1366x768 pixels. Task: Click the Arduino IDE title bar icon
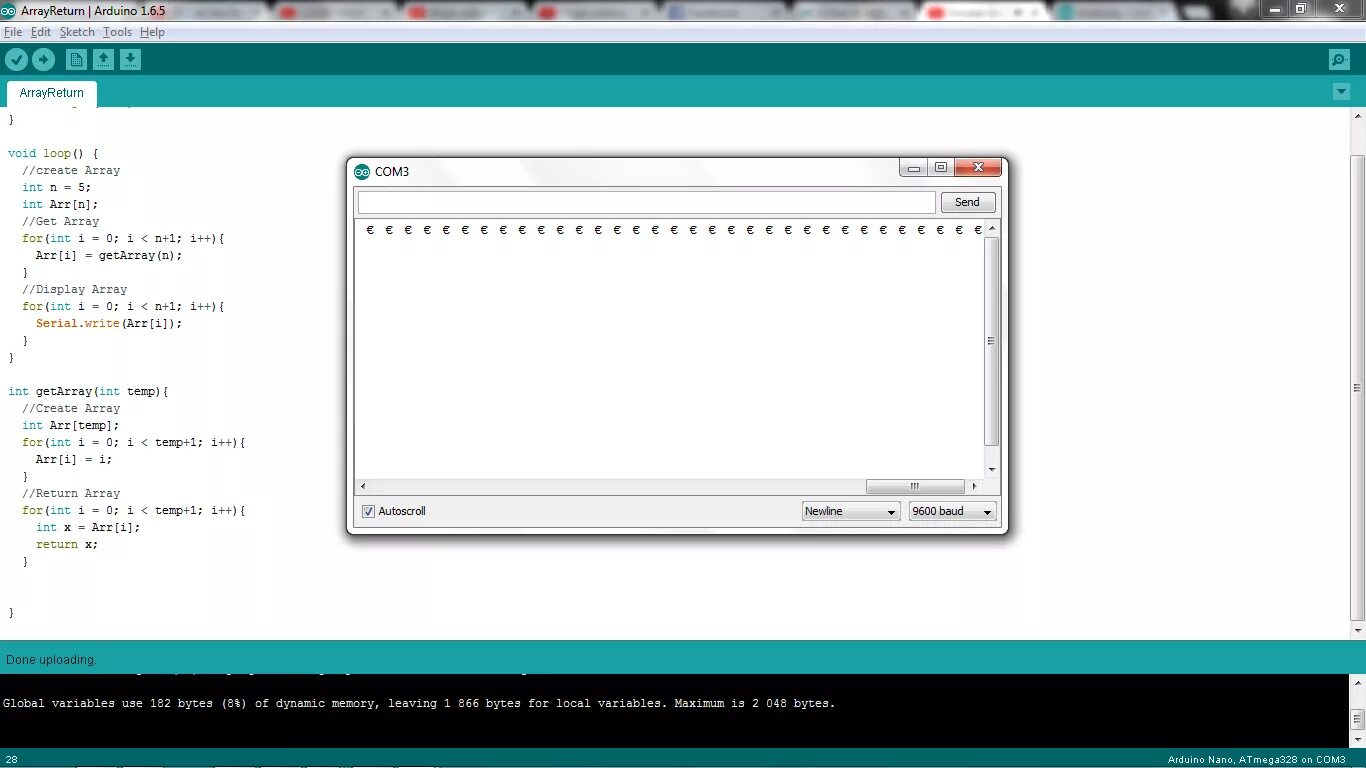point(8,10)
